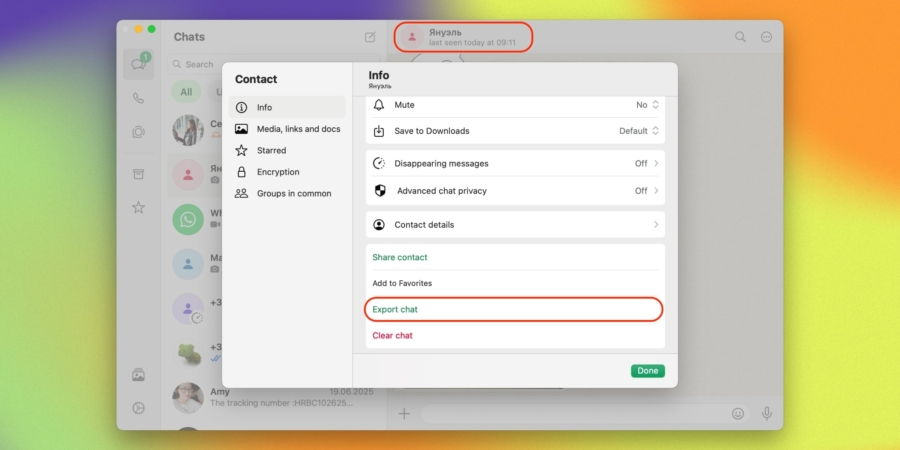Image resolution: width=900 pixels, height=450 pixels.
Task: Change the Save to Downloads Default dropdown
Action: 639,131
